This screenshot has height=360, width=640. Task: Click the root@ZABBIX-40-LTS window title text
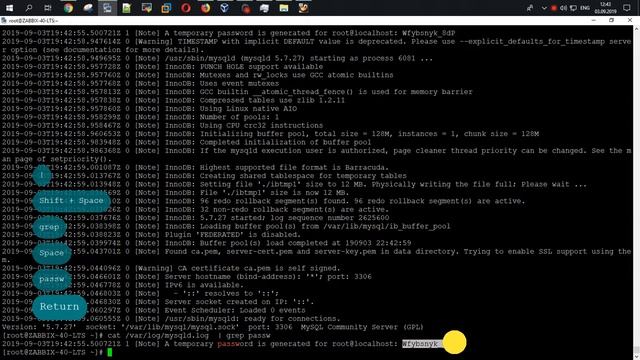(33, 20)
